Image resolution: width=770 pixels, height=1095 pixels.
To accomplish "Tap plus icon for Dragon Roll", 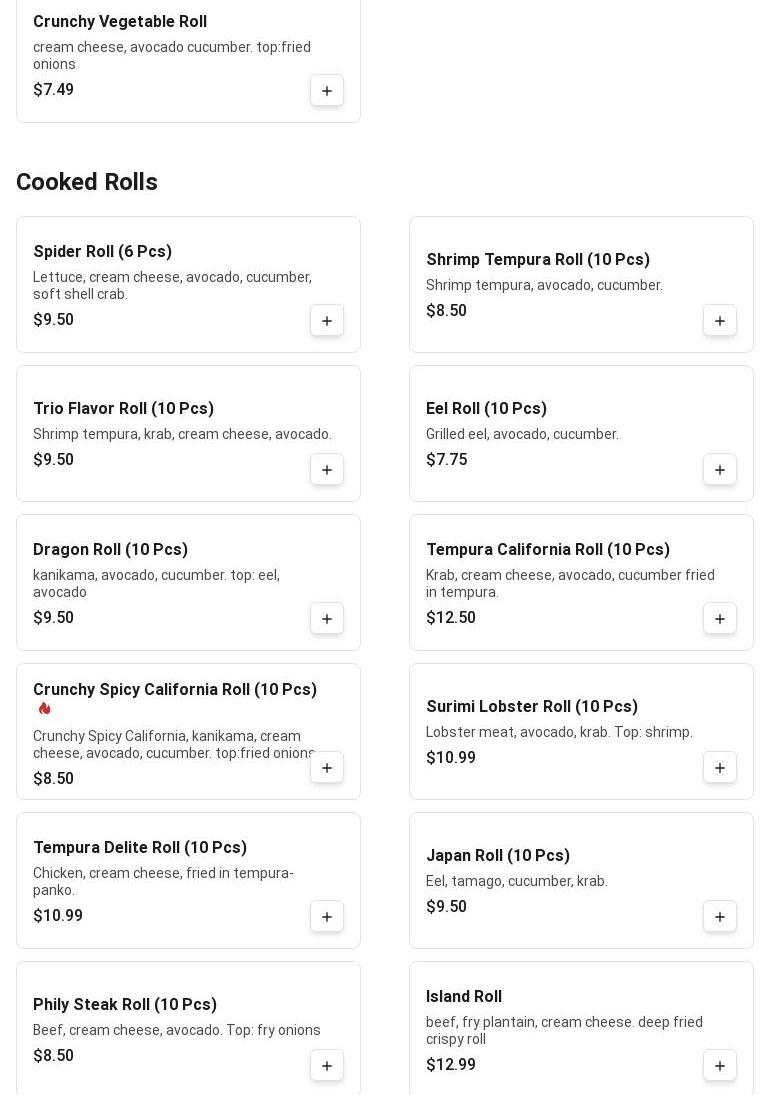I will pyautogui.click(x=327, y=619).
